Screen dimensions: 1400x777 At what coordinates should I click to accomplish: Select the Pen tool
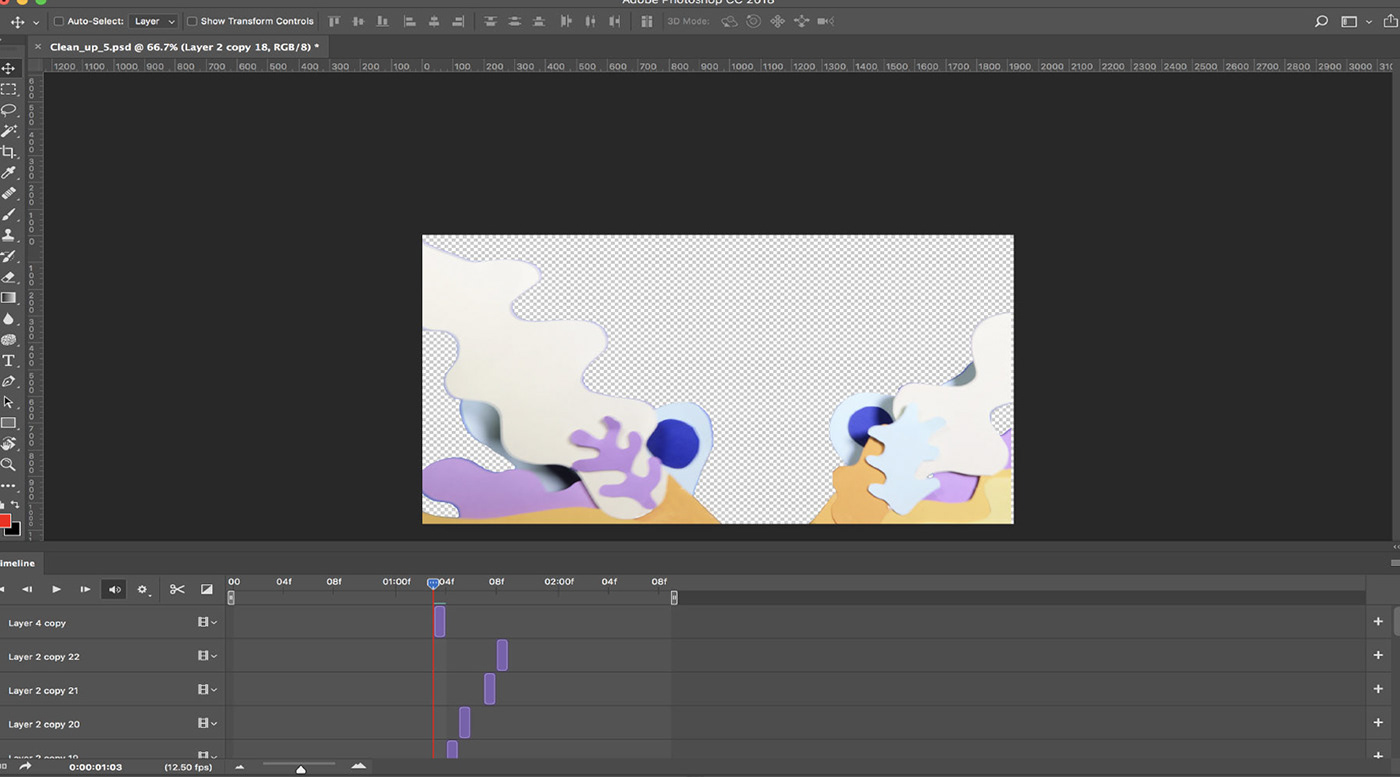8,381
